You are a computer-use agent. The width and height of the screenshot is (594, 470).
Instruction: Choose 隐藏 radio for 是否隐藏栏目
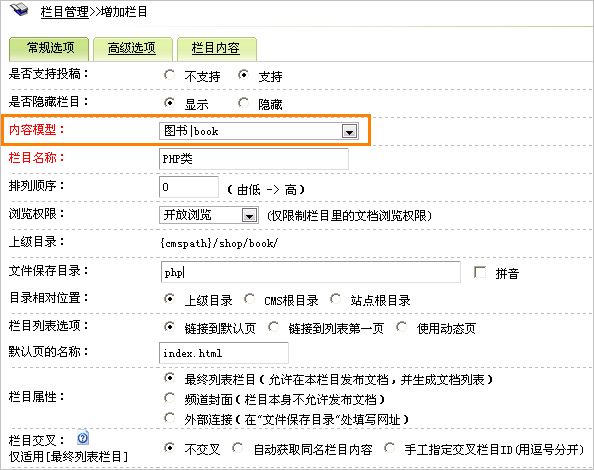pos(243,103)
